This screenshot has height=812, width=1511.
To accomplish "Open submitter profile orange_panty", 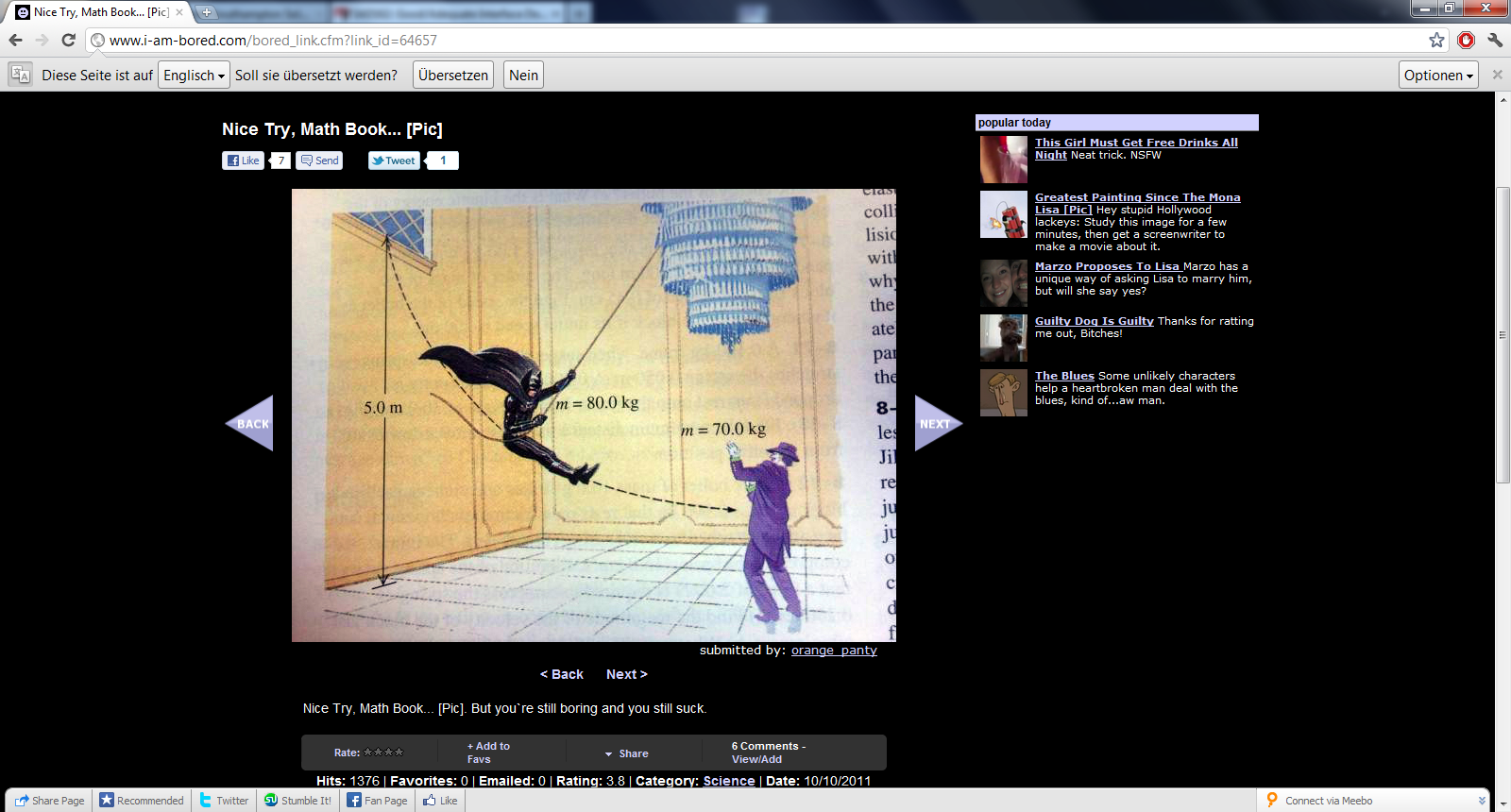I will (834, 651).
